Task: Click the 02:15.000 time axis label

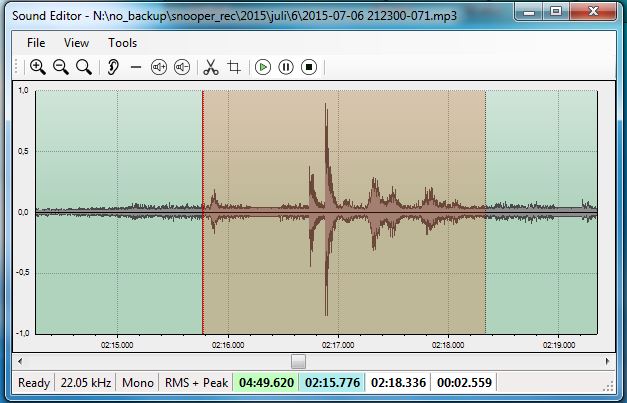Action: [117, 345]
